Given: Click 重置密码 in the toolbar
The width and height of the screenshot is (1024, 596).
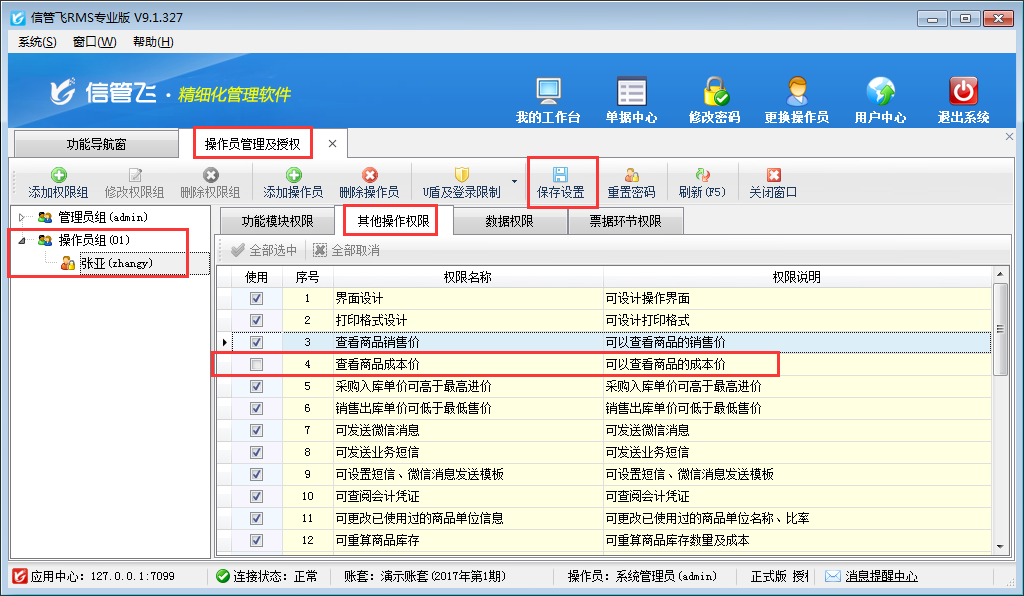Looking at the screenshot, I should 631,182.
